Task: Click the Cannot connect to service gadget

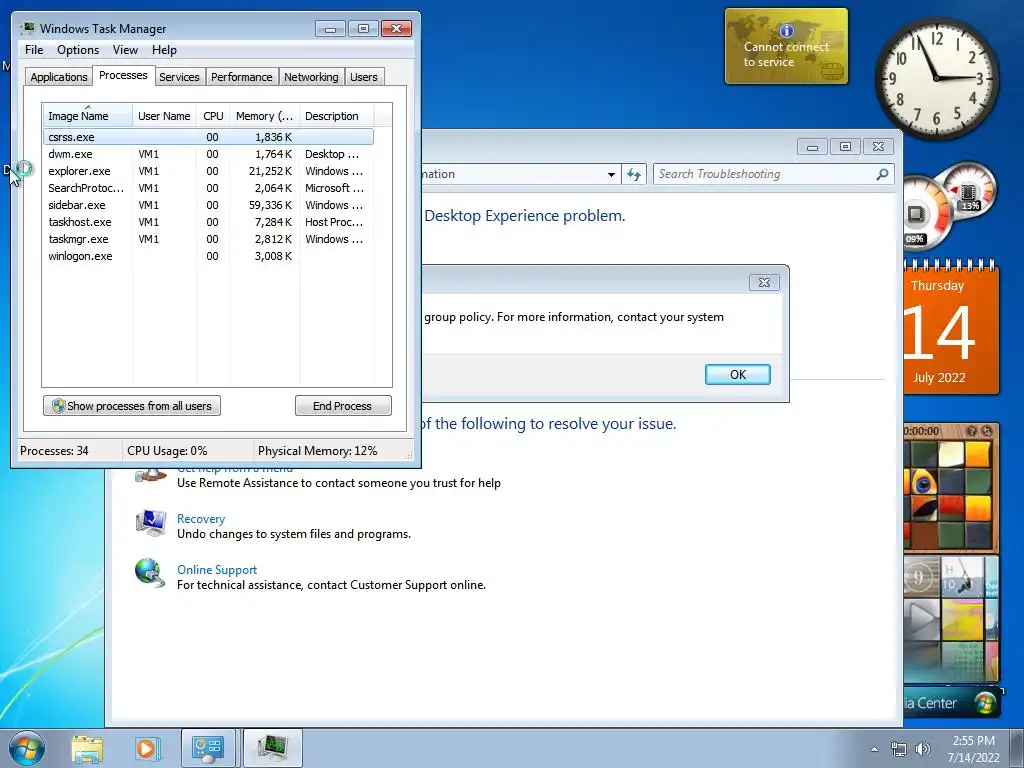Action: [786, 46]
